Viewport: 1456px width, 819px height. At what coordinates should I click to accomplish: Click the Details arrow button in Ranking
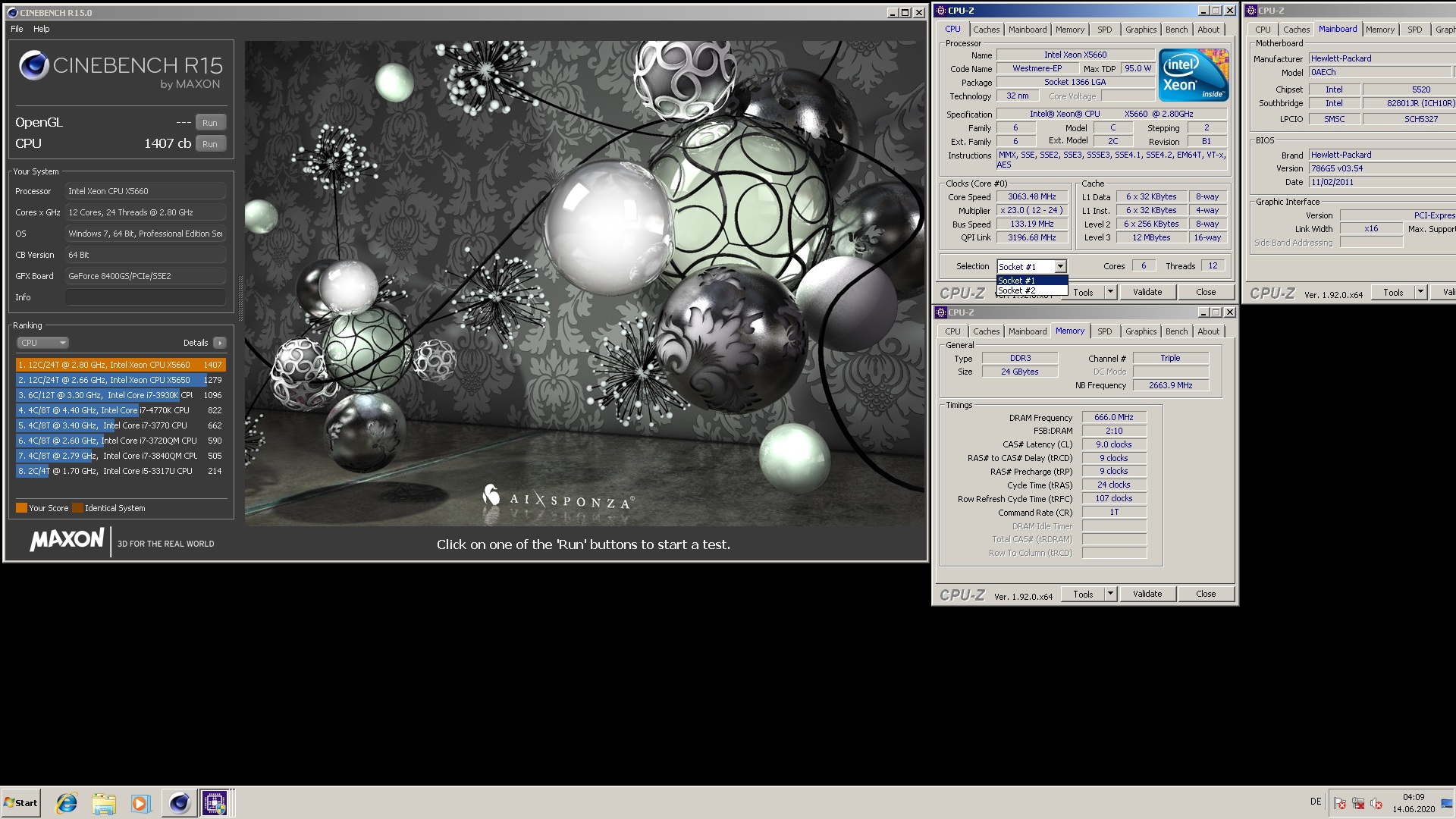pyautogui.click(x=220, y=343)
